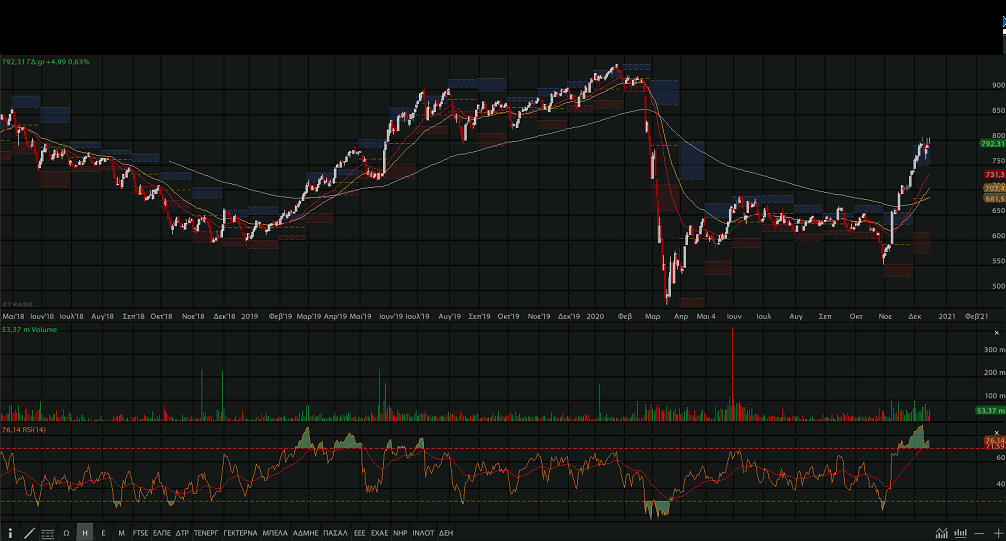The image size is (1006, 541).
Task: Click the 2019 date axis label
Action: [x=250, y=316]
